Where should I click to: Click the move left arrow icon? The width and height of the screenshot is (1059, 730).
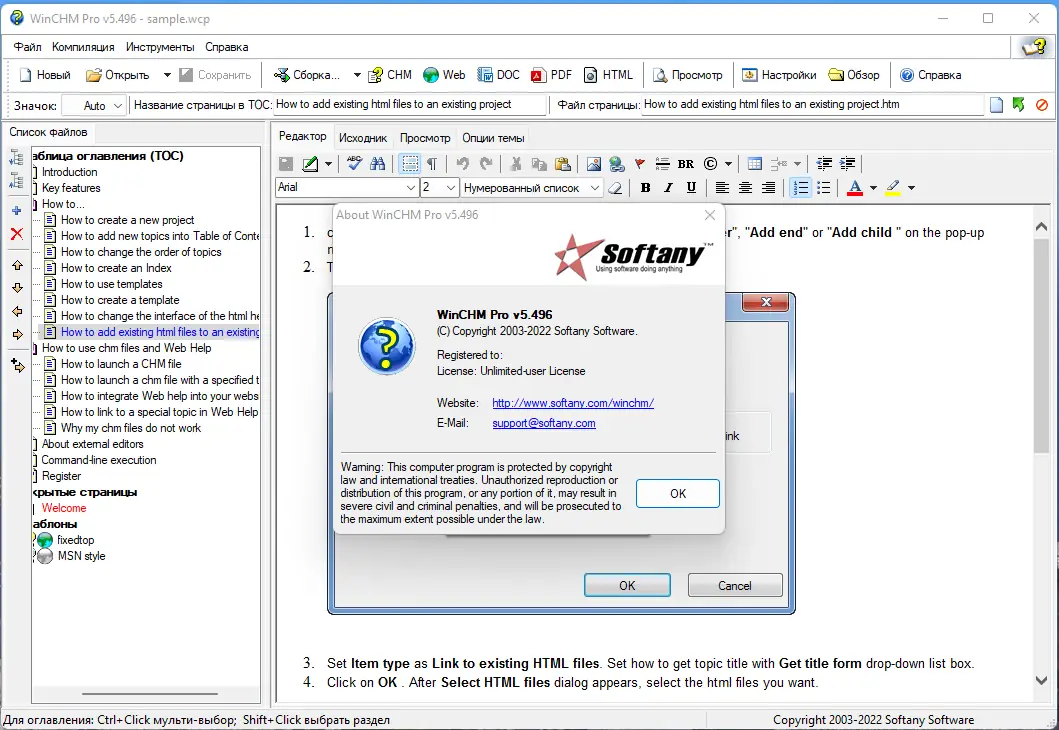(x=17, y=311)
